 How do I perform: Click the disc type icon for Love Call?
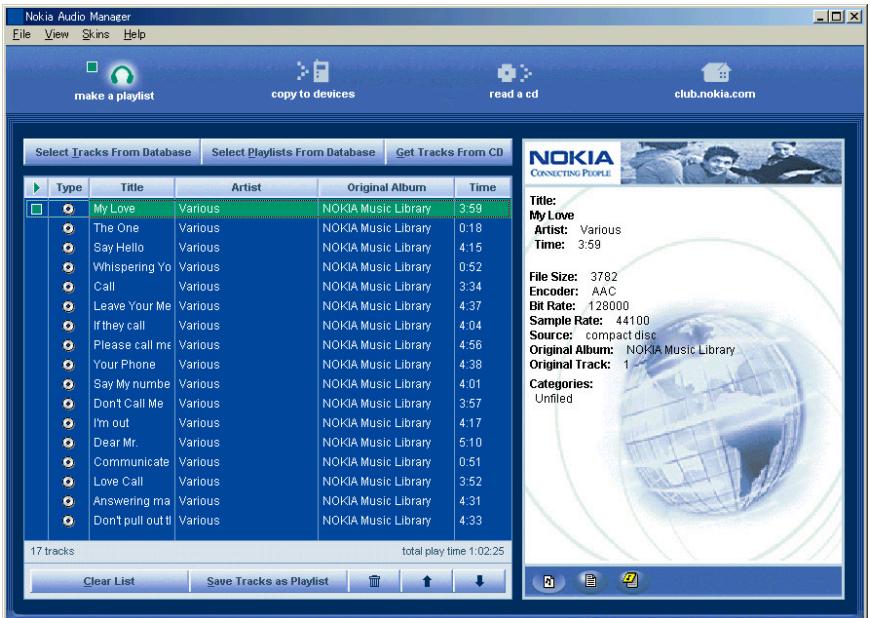point(68,482)
